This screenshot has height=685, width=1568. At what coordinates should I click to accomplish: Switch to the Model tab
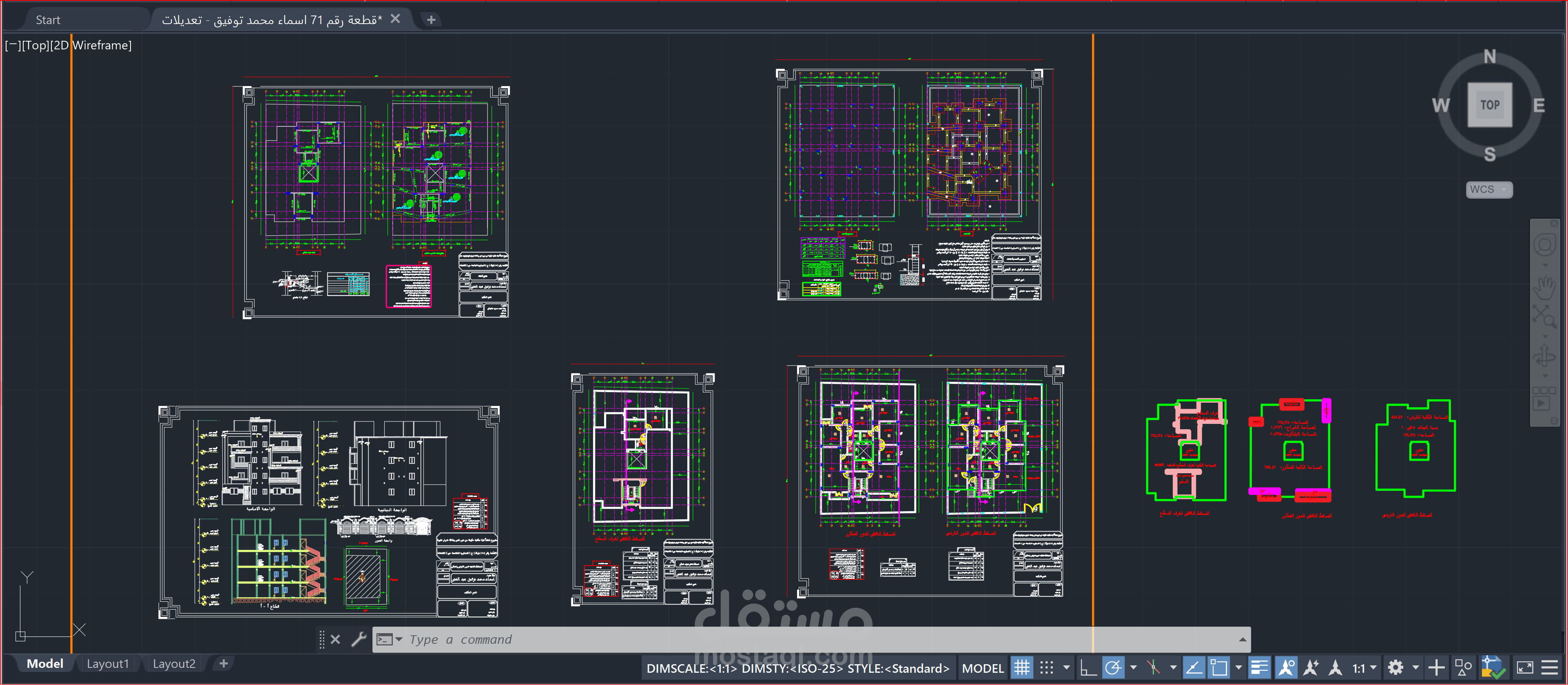[x=44, y=663]
